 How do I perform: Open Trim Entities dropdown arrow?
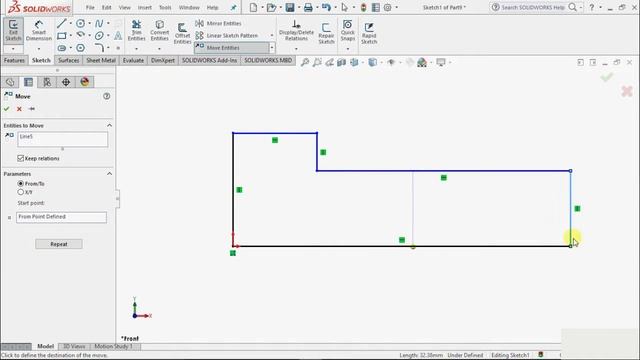point(136,49)
